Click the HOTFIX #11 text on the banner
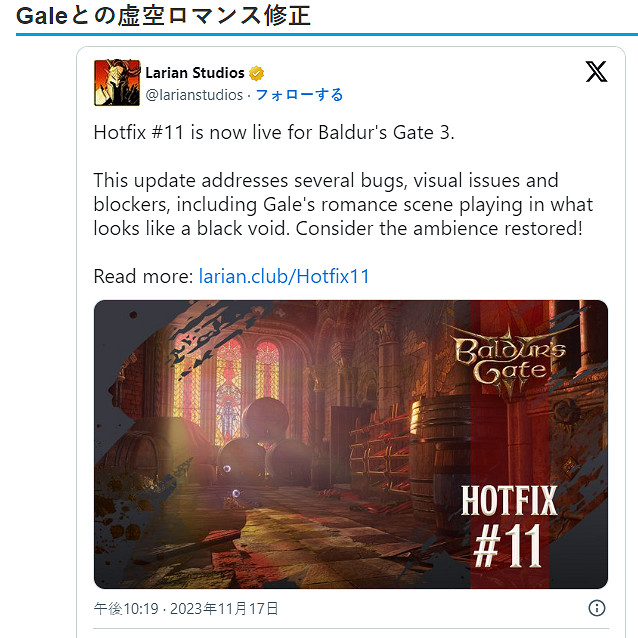Viewport: 638px width, 638px height. point(509,527)
